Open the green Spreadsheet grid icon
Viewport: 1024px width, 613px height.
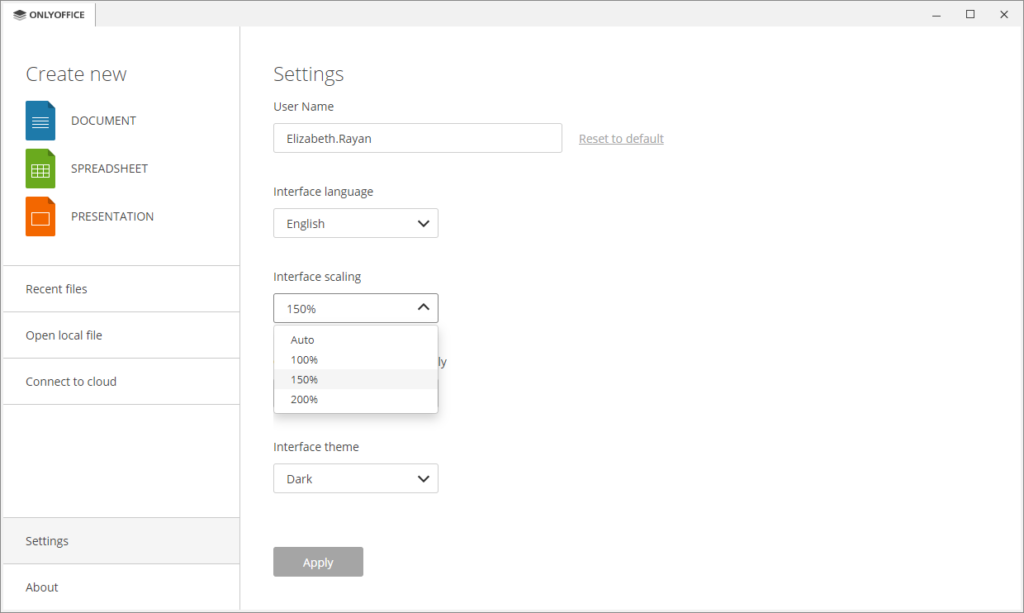40,168
